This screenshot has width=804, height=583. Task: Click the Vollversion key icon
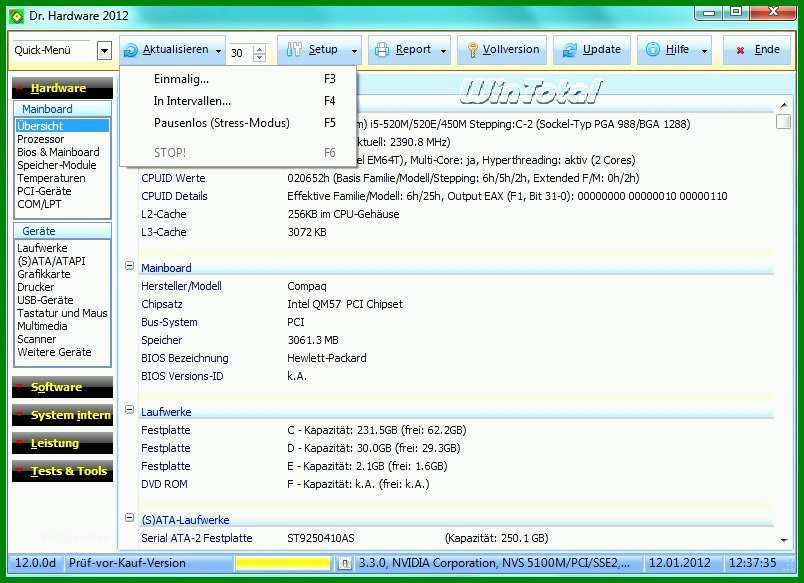[473, 50]
